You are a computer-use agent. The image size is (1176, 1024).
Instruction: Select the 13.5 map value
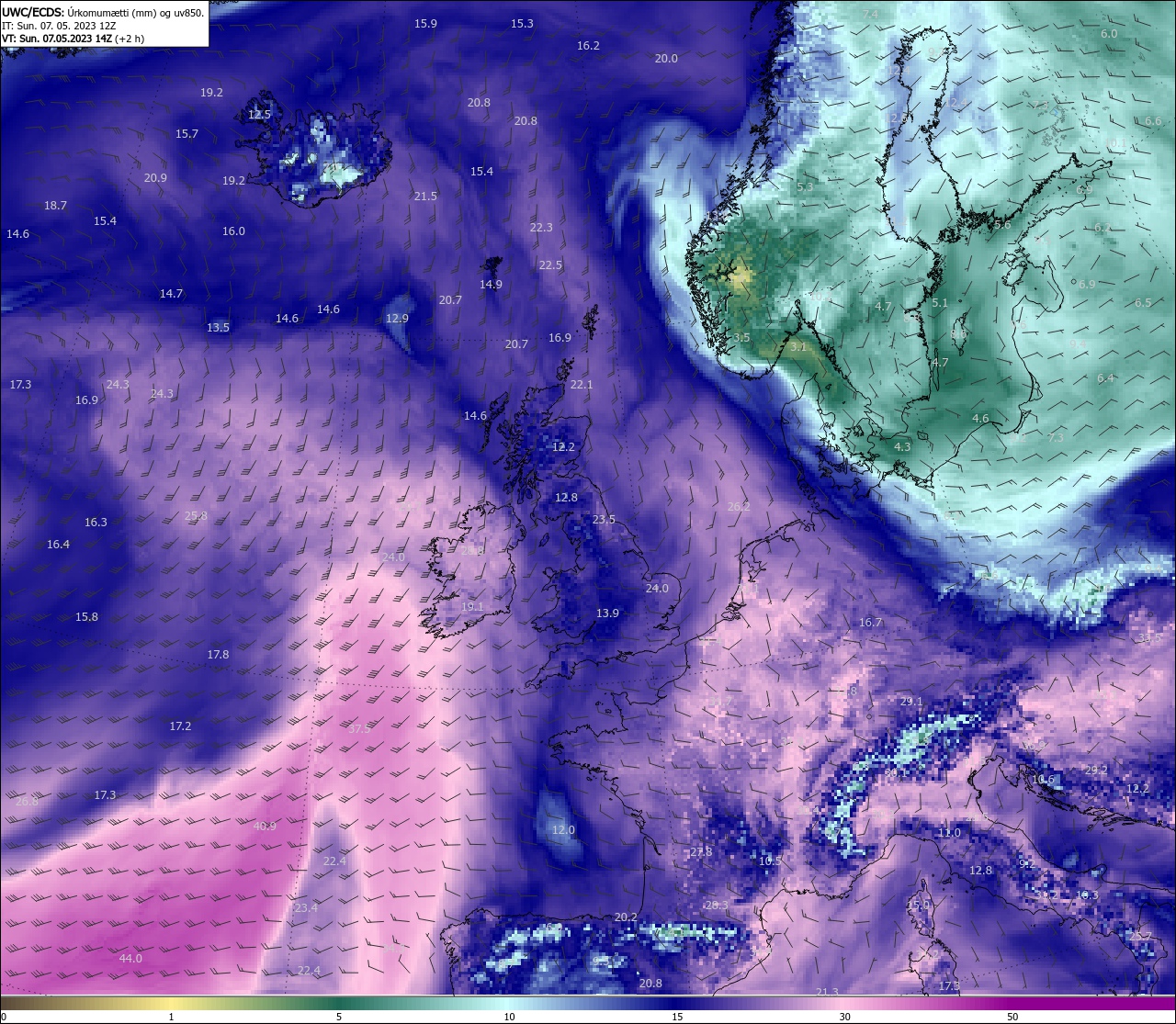(x=218, y=328)
